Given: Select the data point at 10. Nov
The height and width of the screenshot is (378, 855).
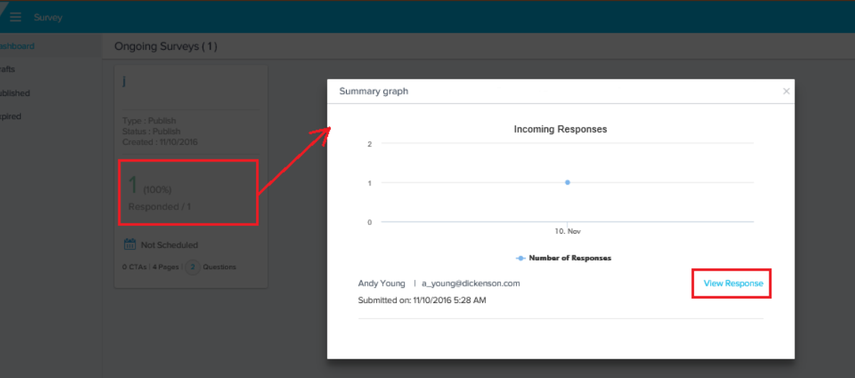Looking at the screenshot, I should pos(568,182).
